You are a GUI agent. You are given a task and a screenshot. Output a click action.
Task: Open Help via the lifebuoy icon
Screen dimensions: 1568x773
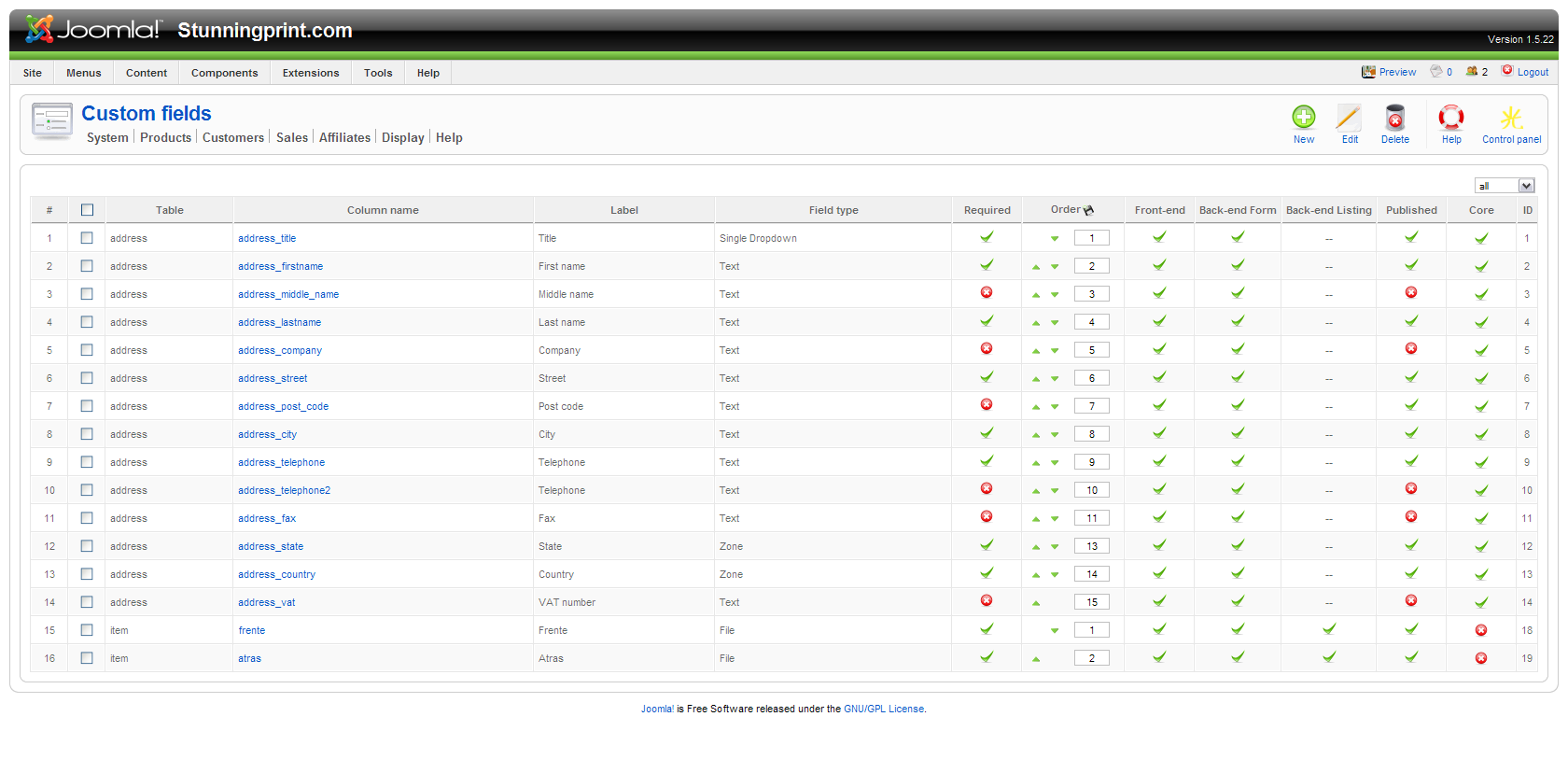pos(1450,118)
